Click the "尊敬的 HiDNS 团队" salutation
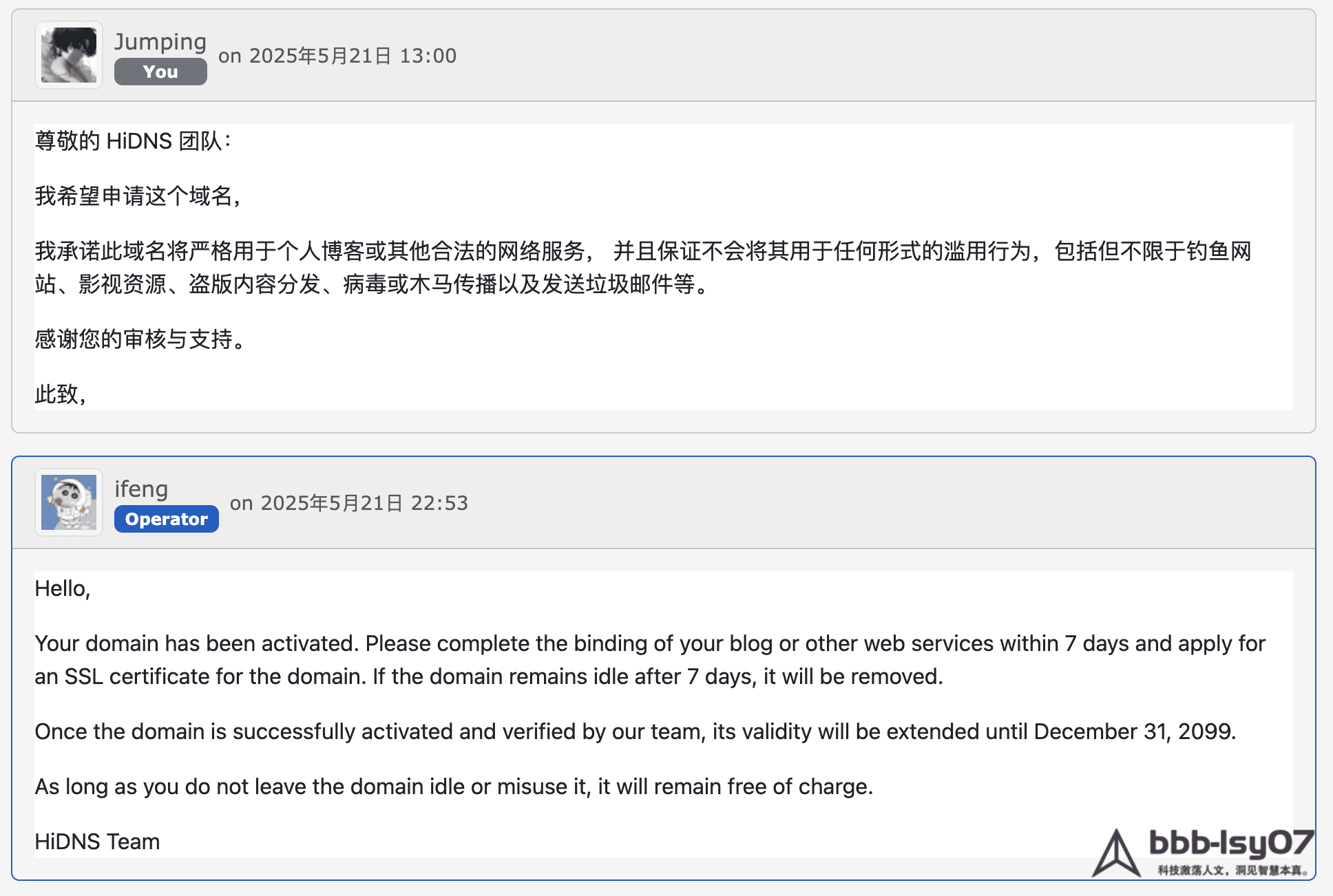The height and width of the screenshot is (896, 1333). (x=133, y=141)
